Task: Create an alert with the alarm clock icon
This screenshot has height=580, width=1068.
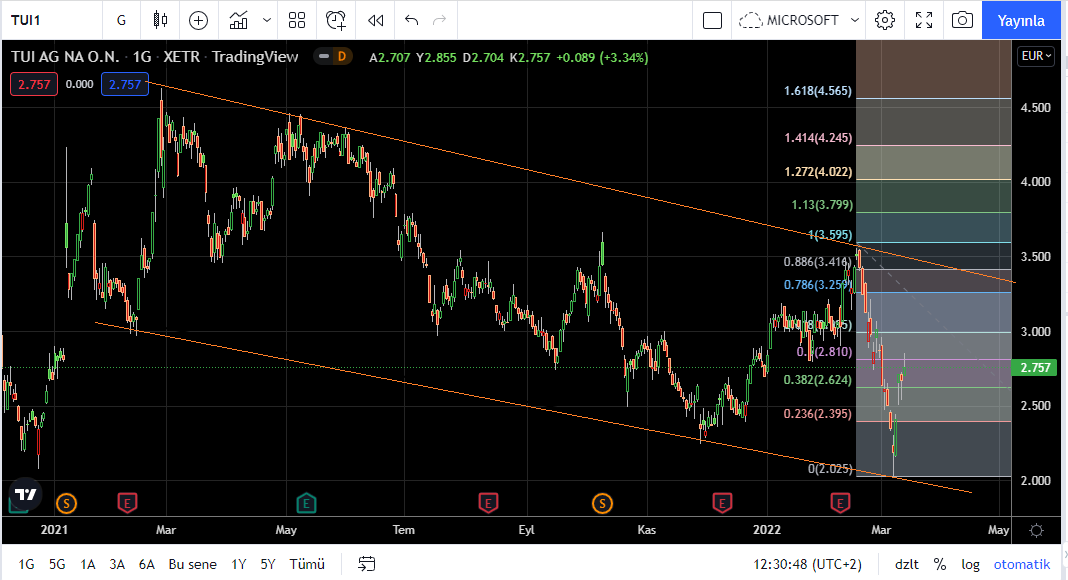Action: coord(336,20)
